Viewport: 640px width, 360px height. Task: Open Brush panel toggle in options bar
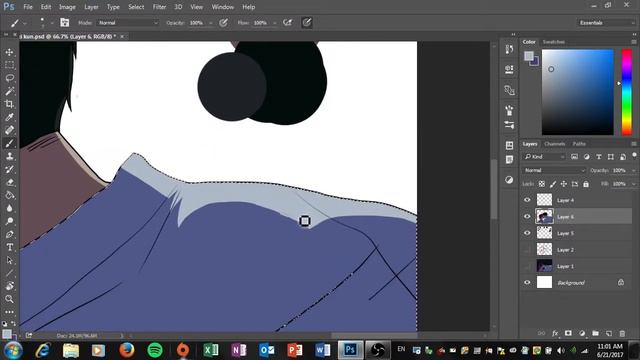click(x=64, y=22)
